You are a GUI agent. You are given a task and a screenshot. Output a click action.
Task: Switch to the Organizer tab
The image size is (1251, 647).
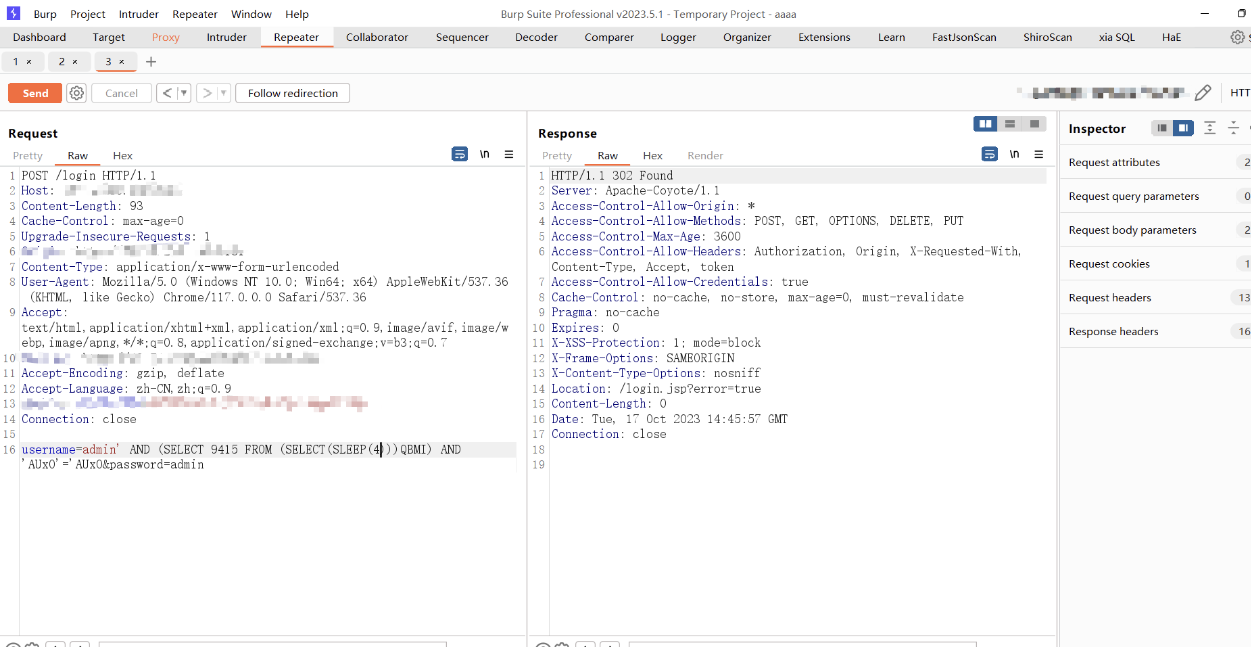[747, 37]
